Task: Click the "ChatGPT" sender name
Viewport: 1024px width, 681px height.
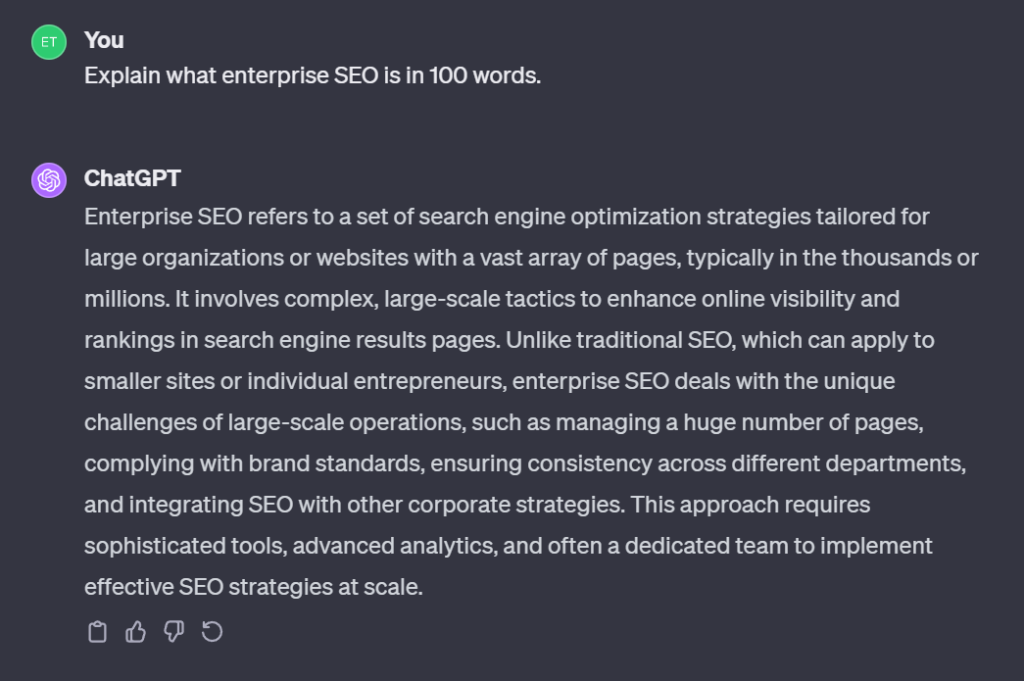Action: coord(132,178)
